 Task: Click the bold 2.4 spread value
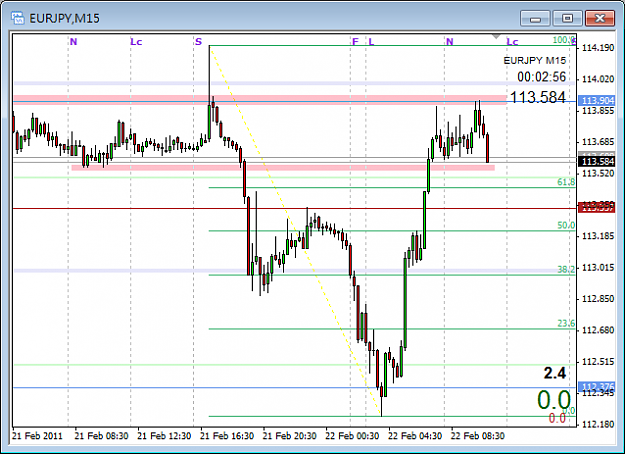[x=555, y=373]
